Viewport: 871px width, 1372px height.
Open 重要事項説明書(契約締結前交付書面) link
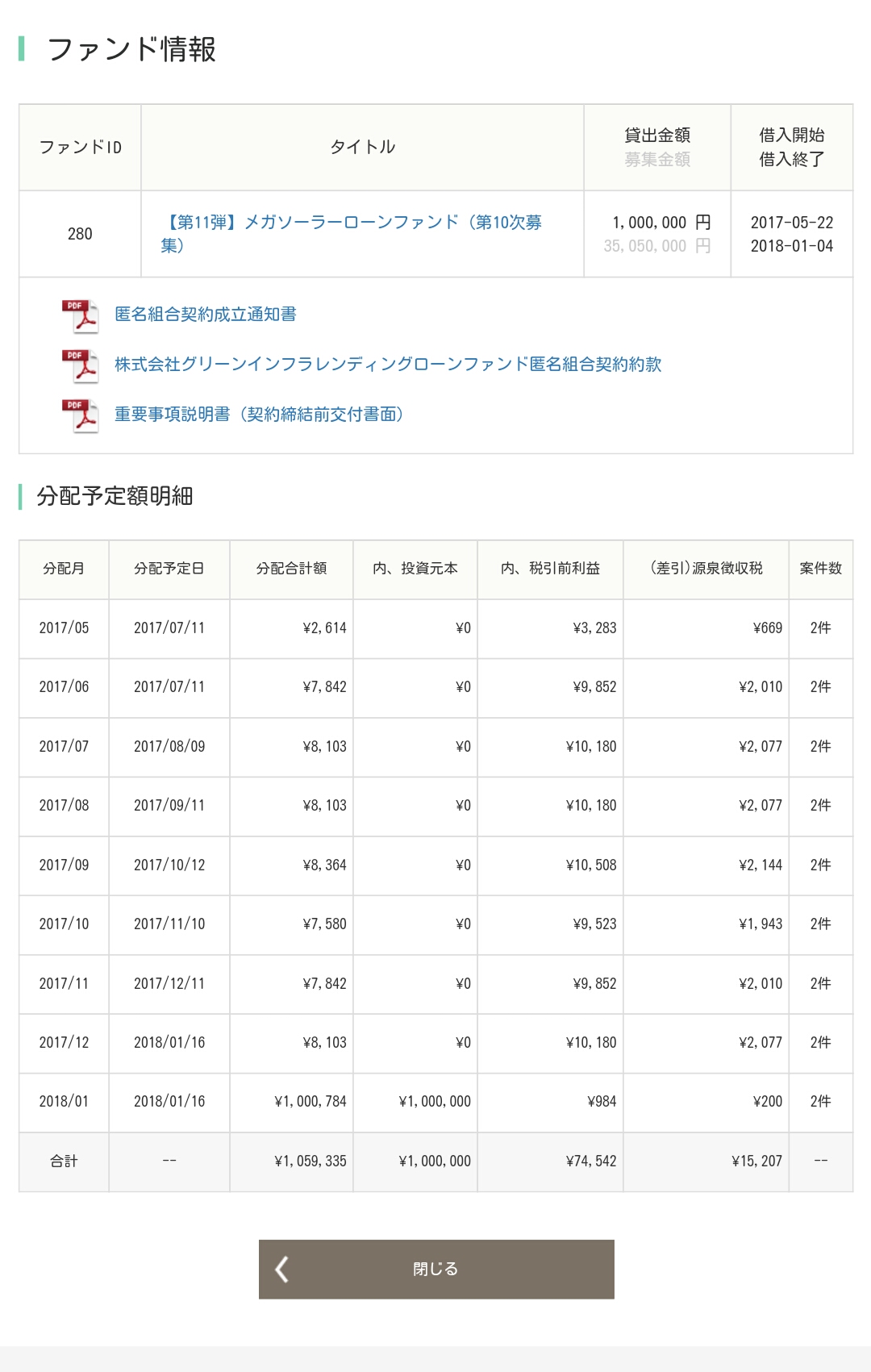pos(258,415)
